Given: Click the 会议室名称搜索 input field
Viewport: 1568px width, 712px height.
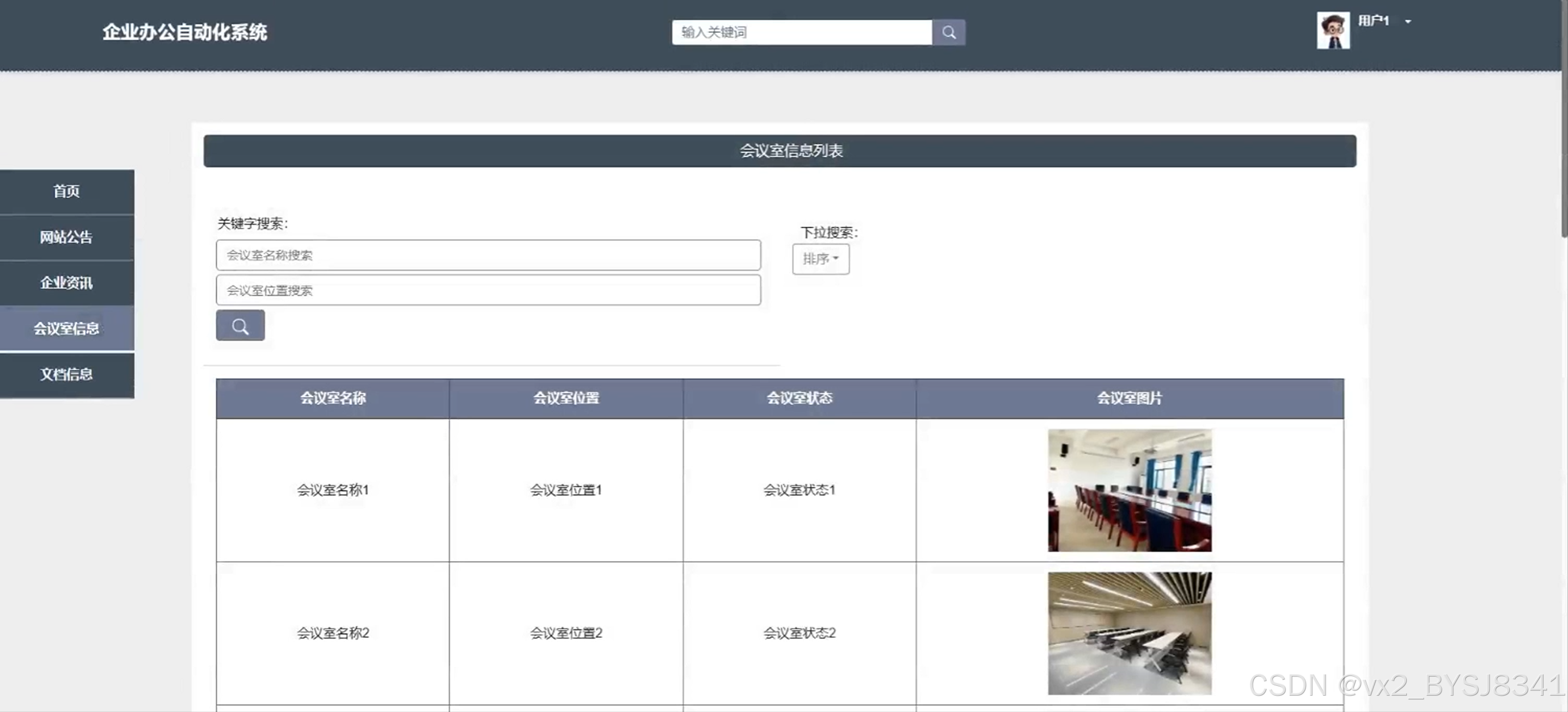Looking at the screenshot, I should (487, 255).
